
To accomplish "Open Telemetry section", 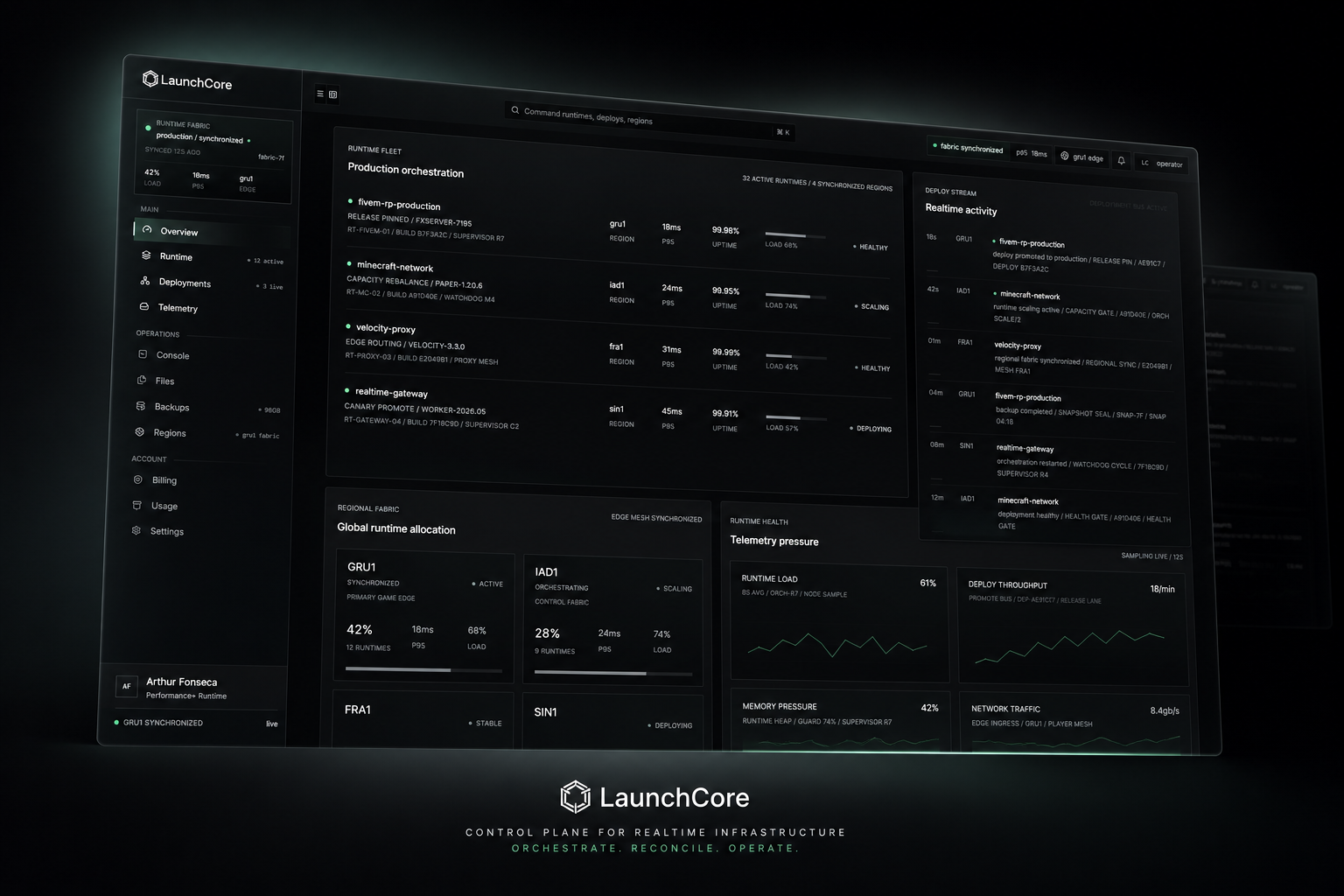I will [208, 308].
